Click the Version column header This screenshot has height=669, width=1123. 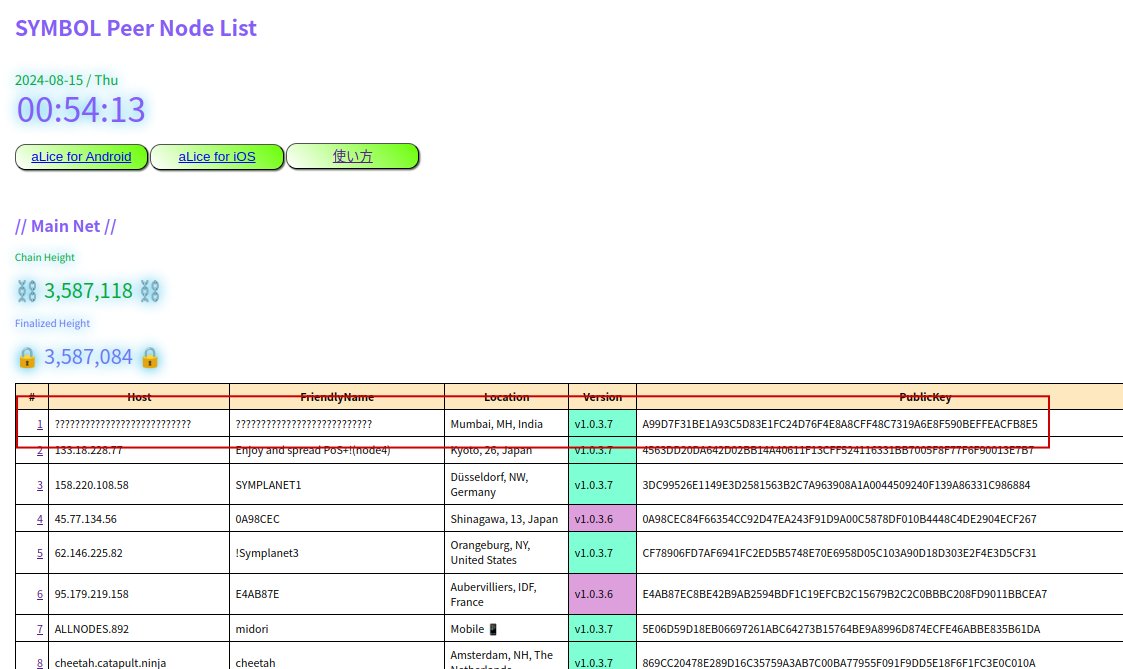point(602,397)
